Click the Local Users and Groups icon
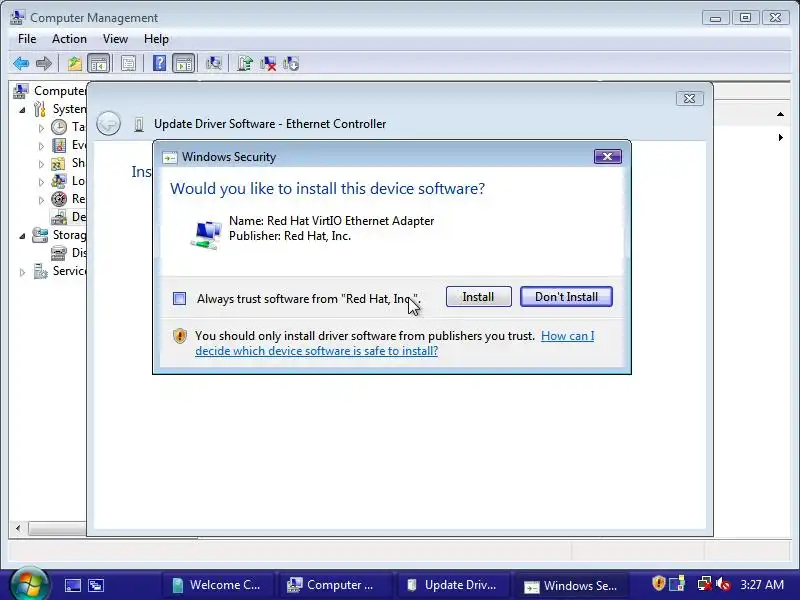Viewport: 800px width, 600px height. (x=59, y=181)
